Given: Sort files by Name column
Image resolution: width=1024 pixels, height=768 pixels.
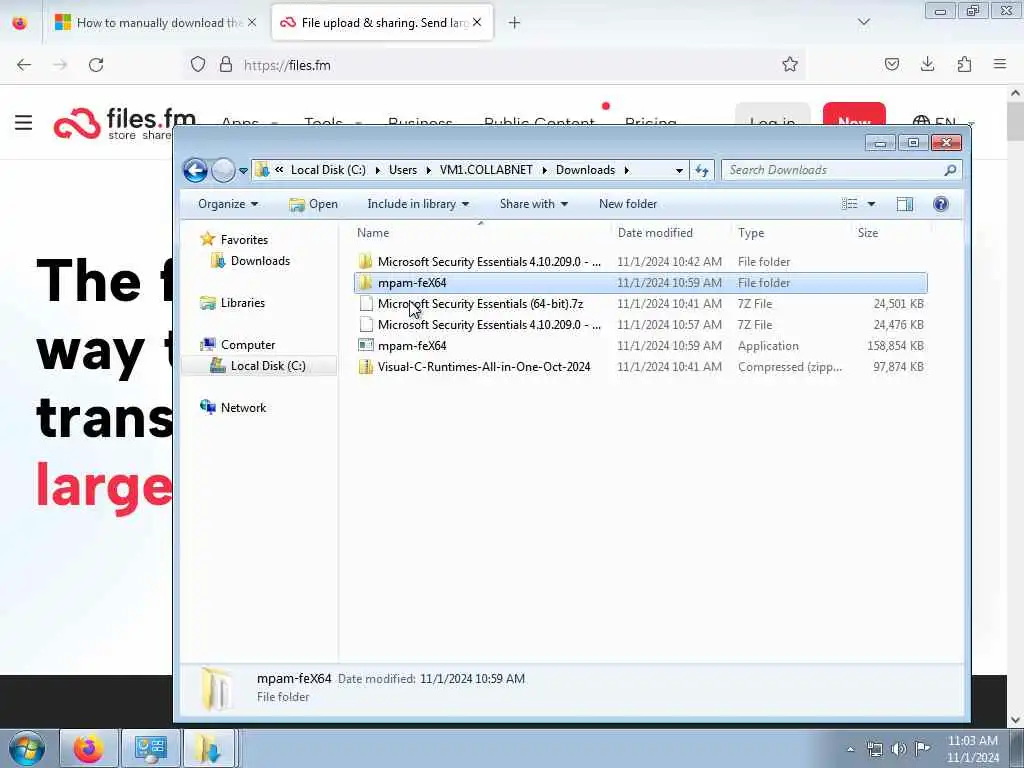Looking at the screenshot, I should click(x=373, y=232).
